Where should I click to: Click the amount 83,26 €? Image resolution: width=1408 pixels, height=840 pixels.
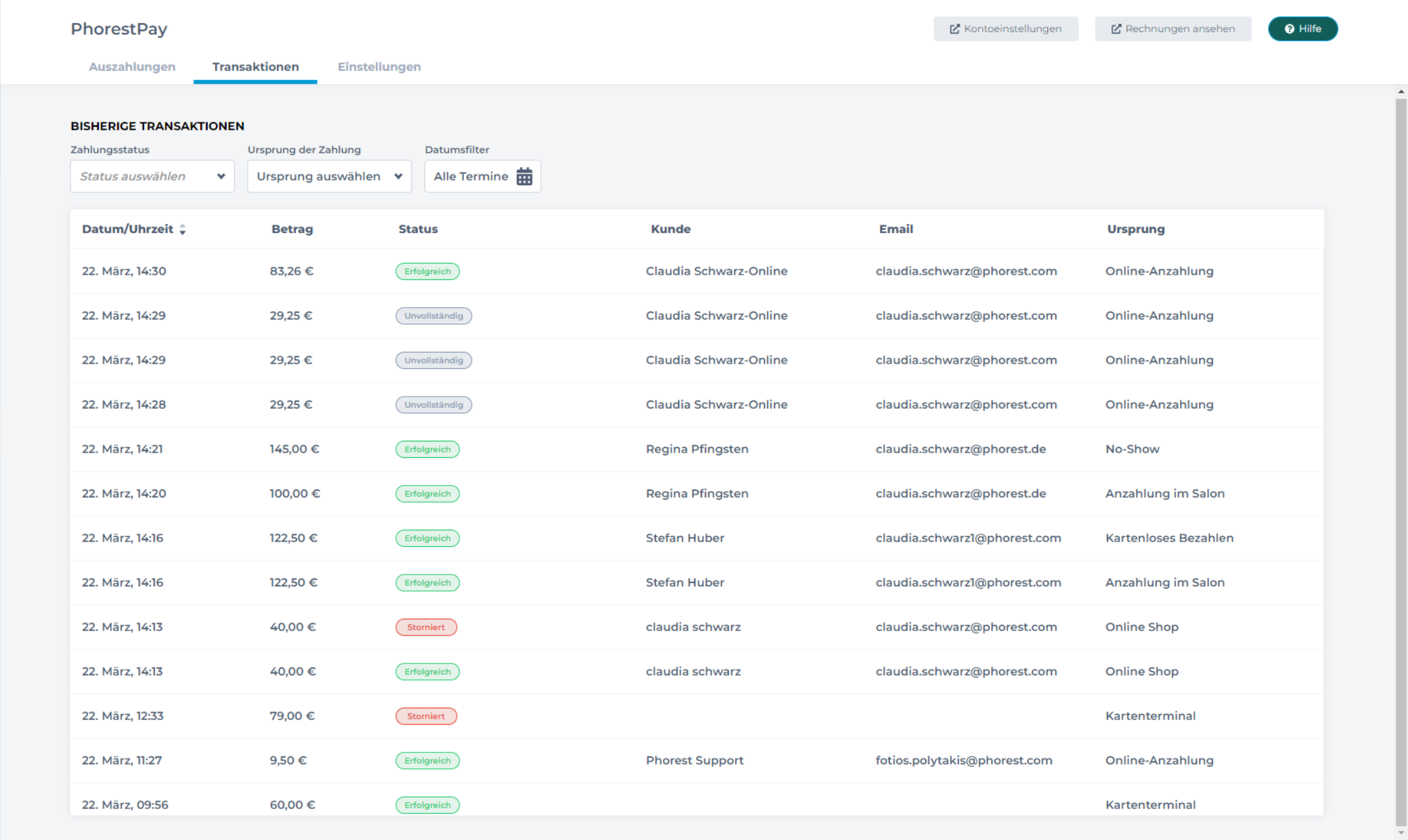pyautogui.click(x=291, y=271)
